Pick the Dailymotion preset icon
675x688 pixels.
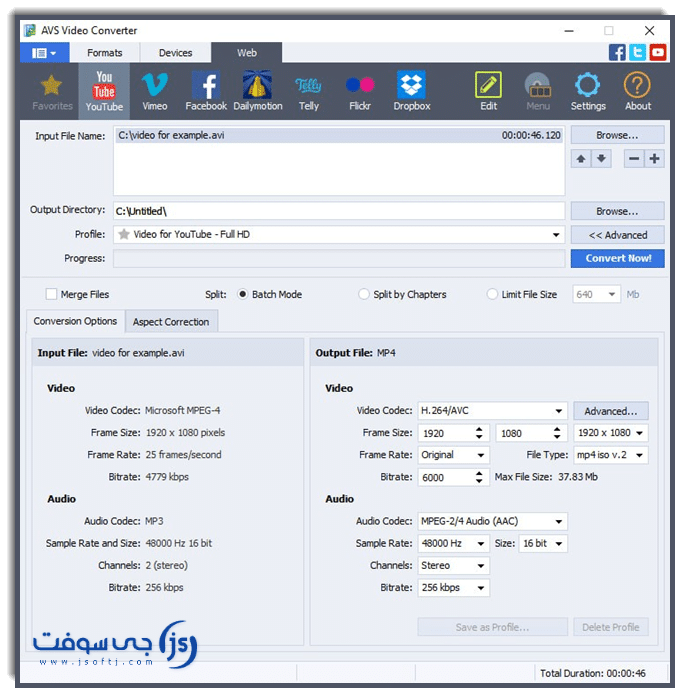[x=258, y=92]
